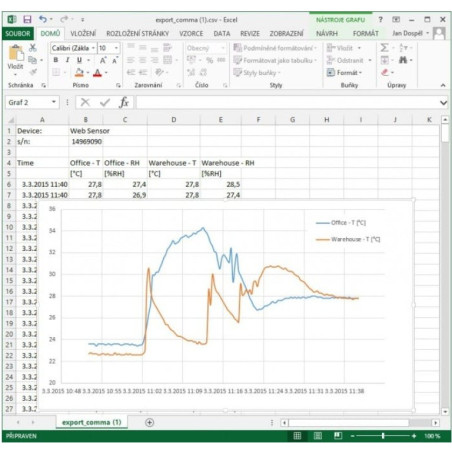Open Styly buňky dropdown

[257, 72]
